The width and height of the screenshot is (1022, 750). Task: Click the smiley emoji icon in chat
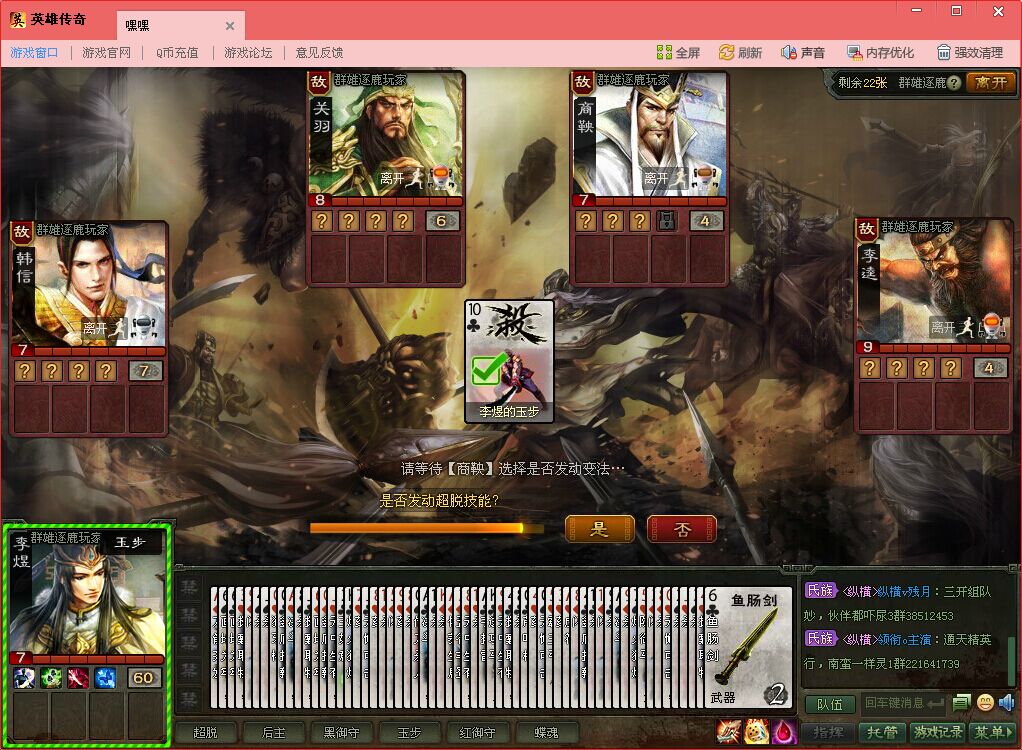[986, 703]
